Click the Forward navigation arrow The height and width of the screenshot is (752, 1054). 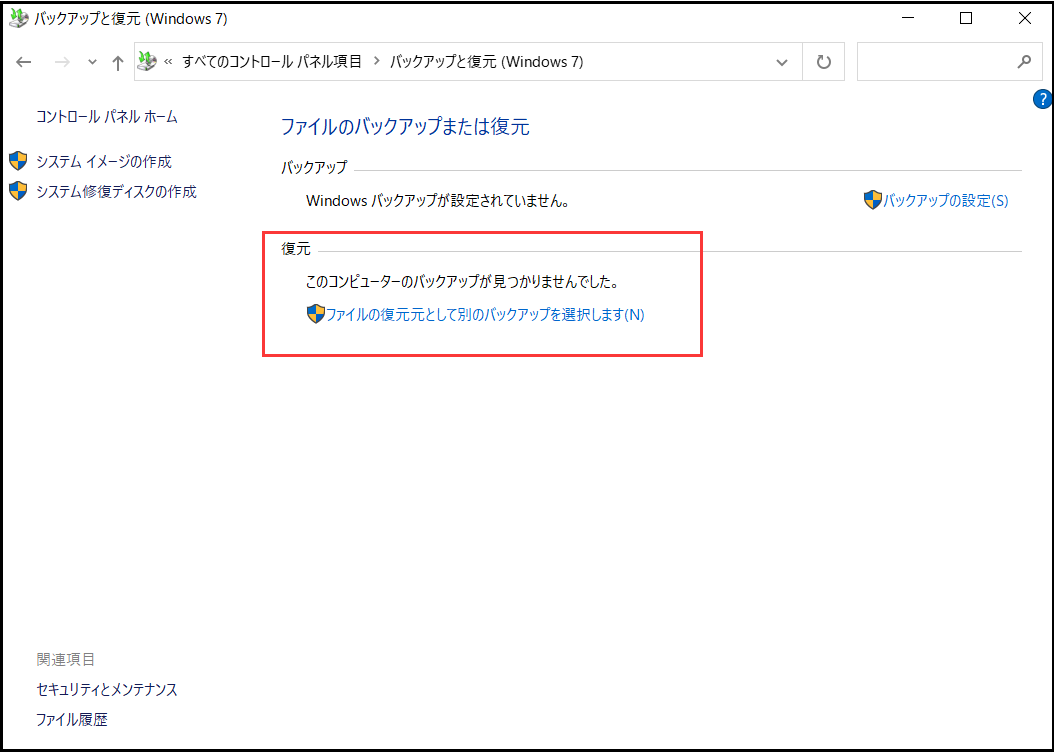(x=62, y=62)
